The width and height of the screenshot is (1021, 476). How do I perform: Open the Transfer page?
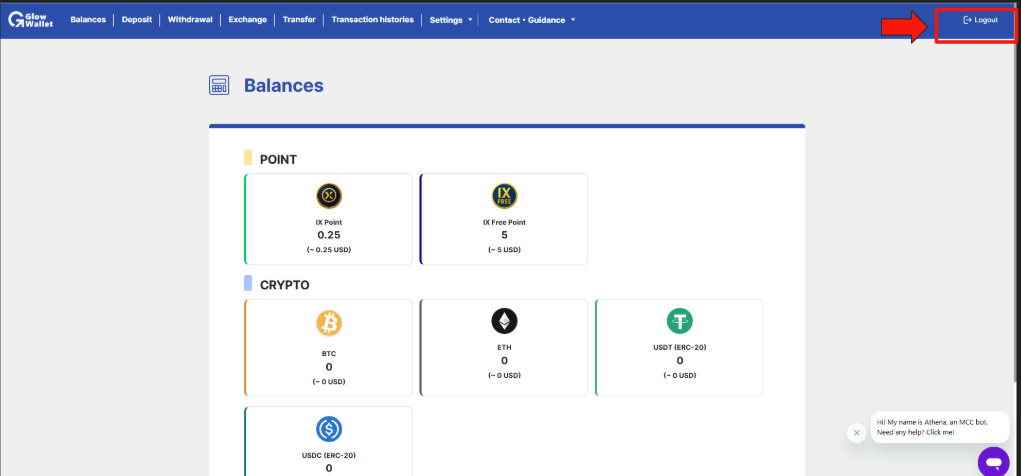point(299,20)
